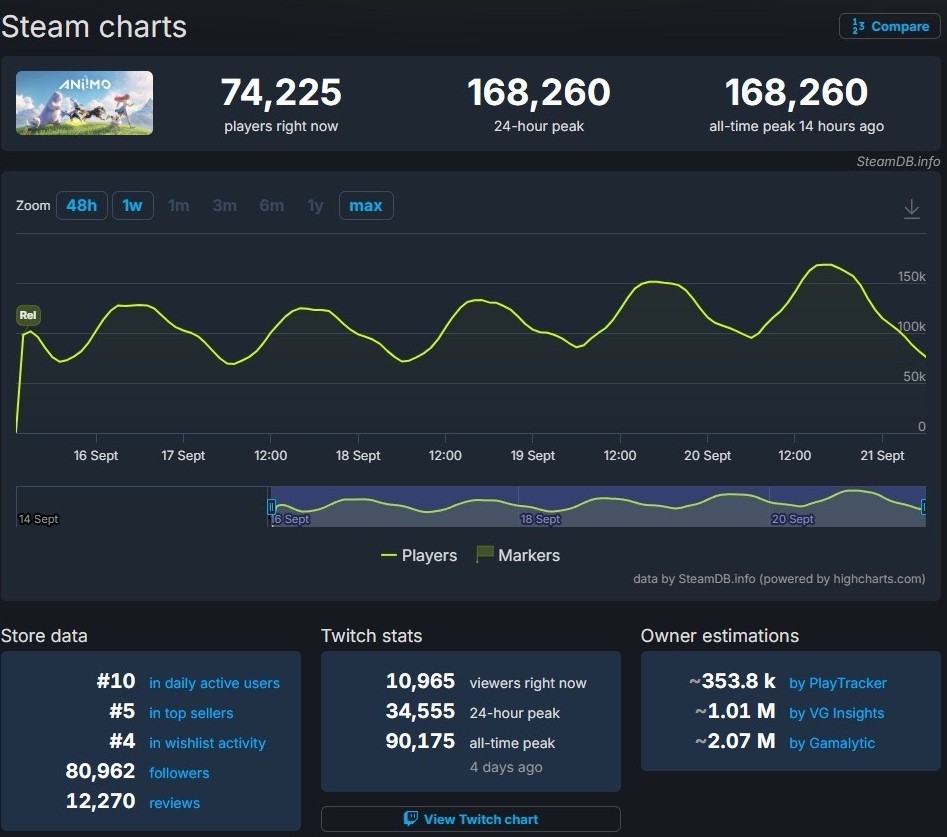
Task: Click the Rel release marker on chart
Action: [x=28, y=315]
